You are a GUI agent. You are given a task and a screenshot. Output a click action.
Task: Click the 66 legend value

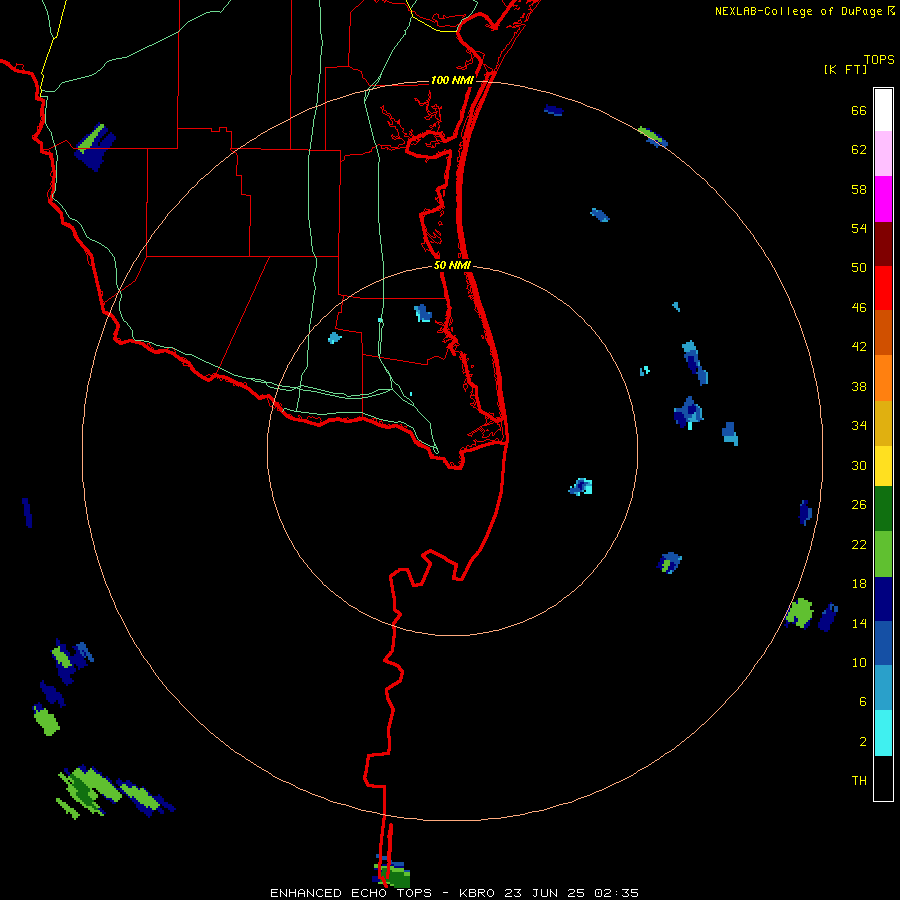[x=859, y=110]
